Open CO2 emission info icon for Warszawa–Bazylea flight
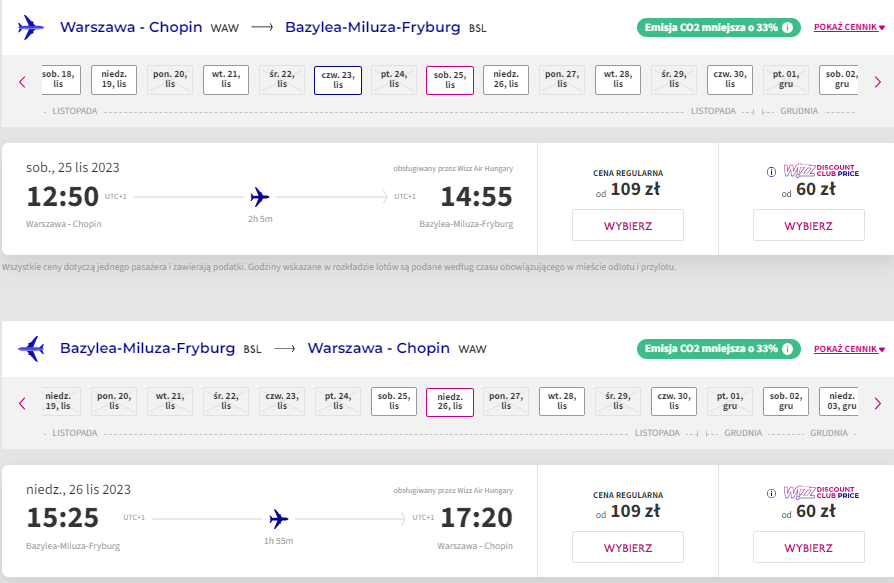This screenshot has width=894, height=583. pyautogui.click(x=787, y=27)
